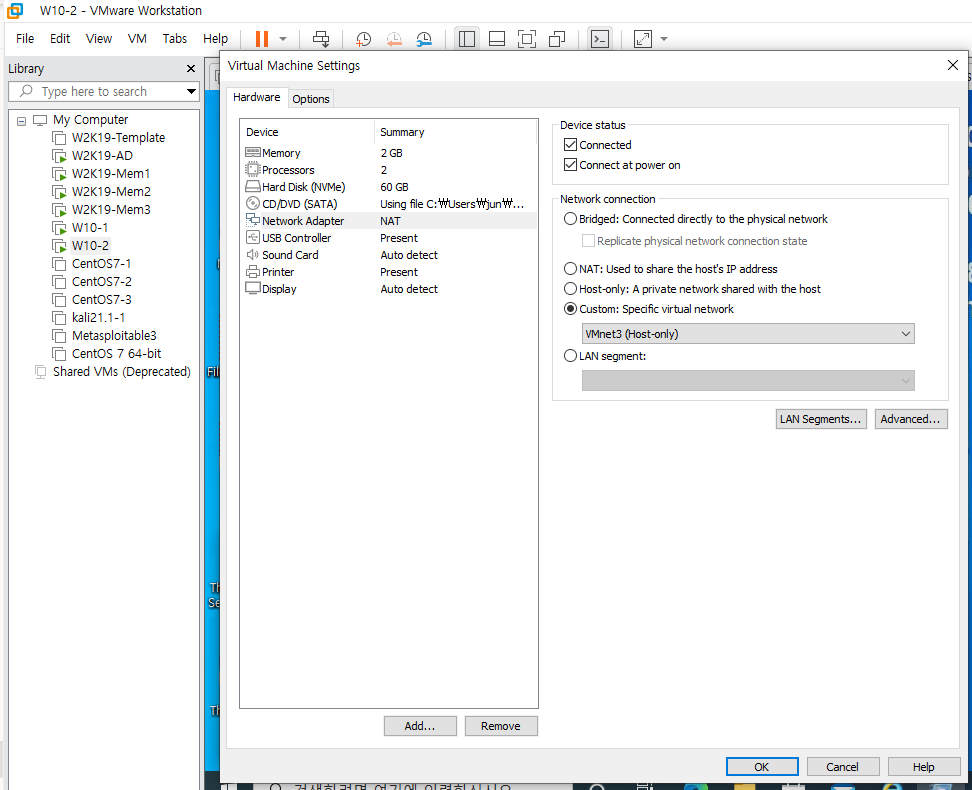Collapse the My Computer tree node
The width and height of the screenshot is (972, 790).
pyautogui.click(x=22, y=121)
